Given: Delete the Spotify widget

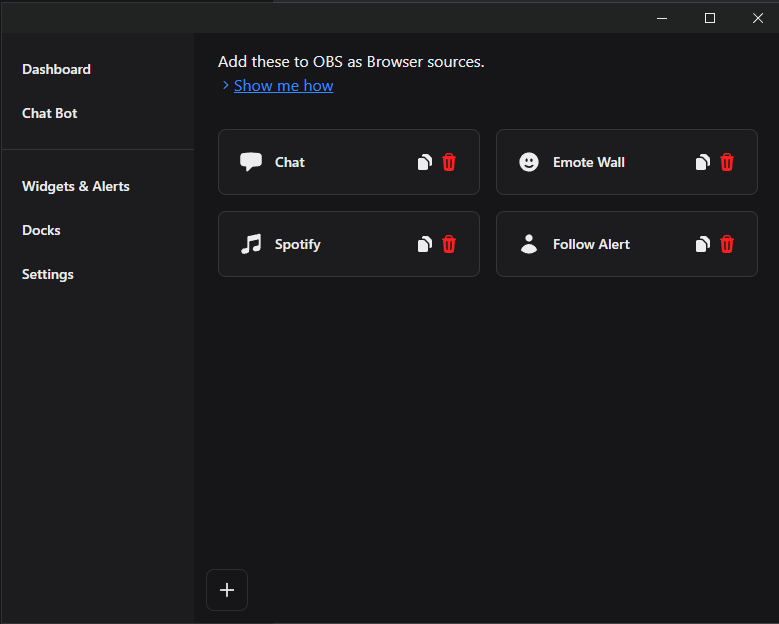Looking at the screenshot, I should tap(449, 244).
